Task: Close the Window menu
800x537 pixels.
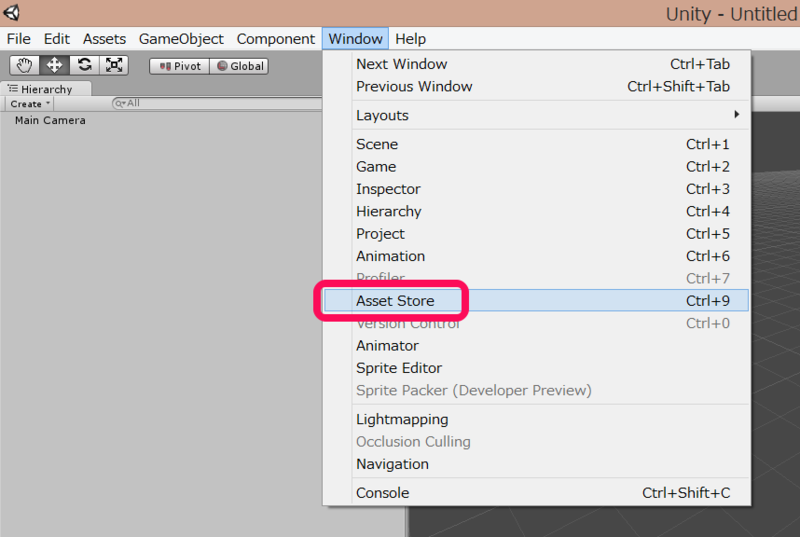Action: [355, 39]
